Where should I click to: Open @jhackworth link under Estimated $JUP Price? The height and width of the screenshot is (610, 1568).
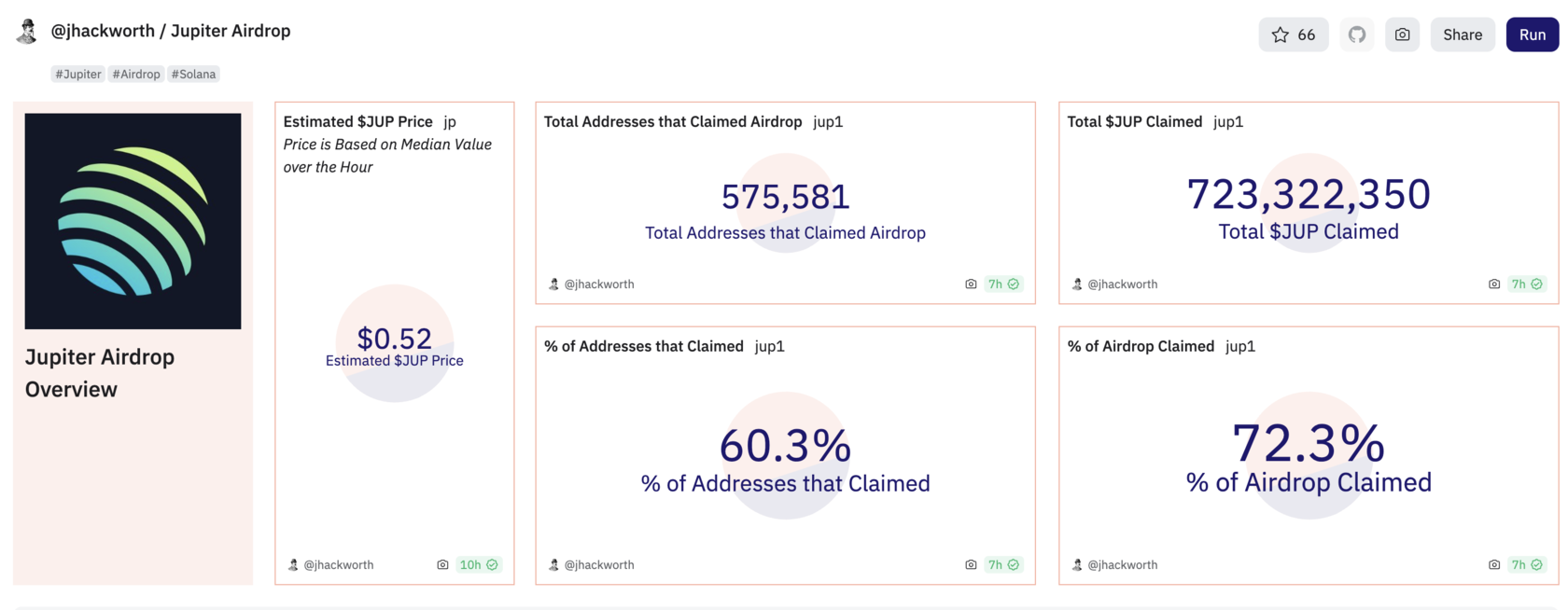coord(338,564)
